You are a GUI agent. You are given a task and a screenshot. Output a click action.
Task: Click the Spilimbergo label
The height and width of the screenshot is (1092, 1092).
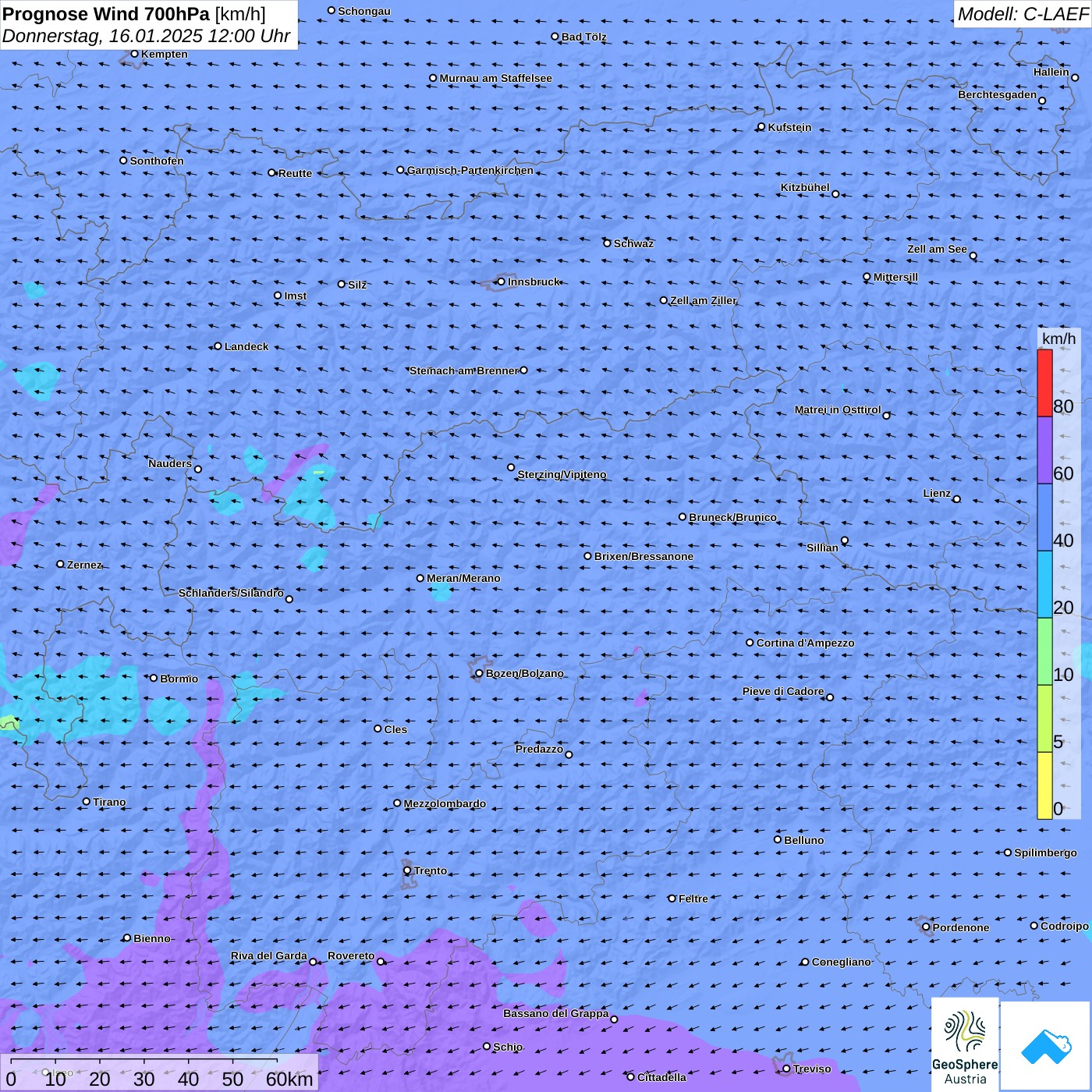(1045, 853)
